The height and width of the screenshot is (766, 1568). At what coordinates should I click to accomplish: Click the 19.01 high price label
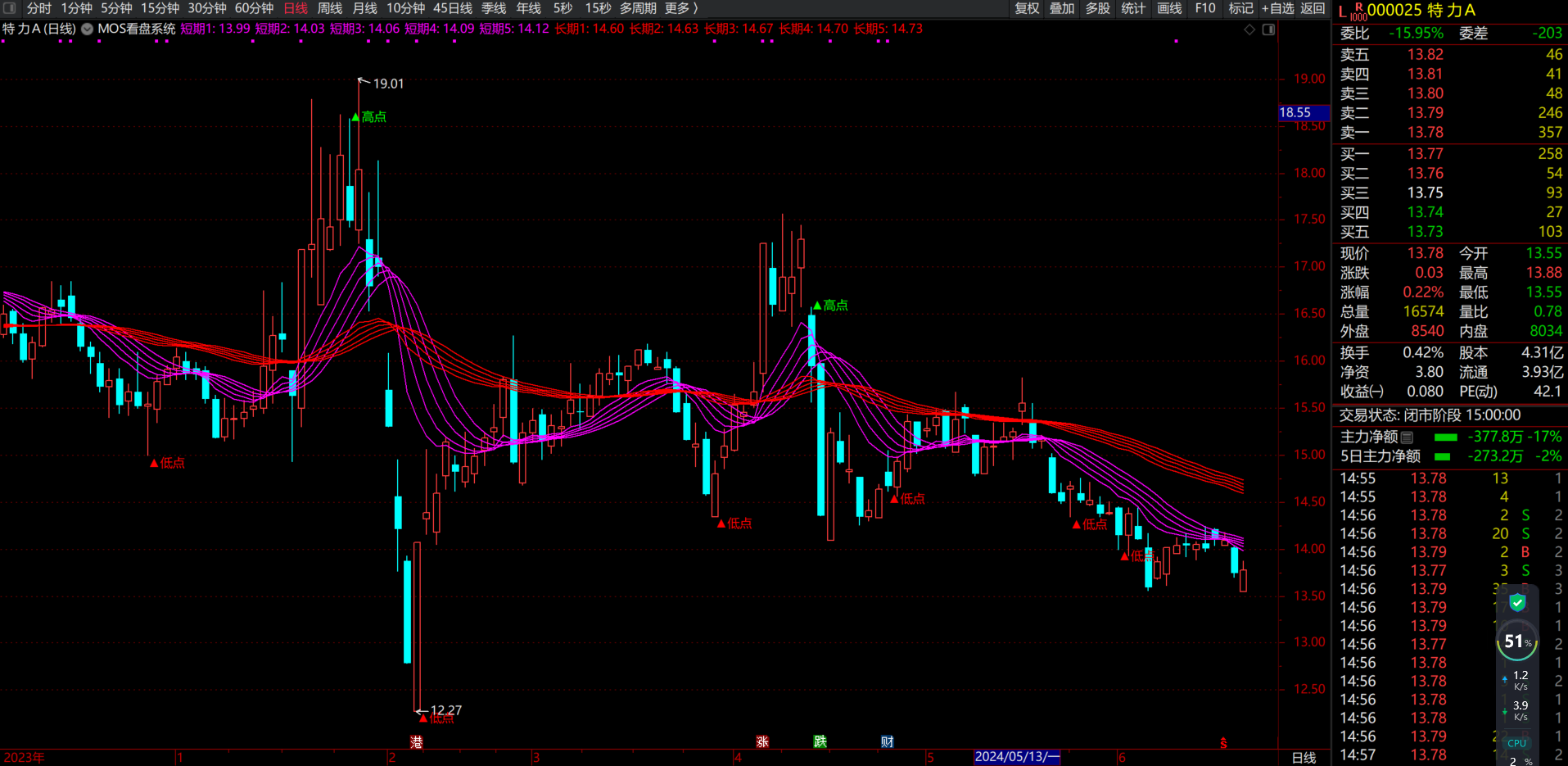tap(388, 84)
